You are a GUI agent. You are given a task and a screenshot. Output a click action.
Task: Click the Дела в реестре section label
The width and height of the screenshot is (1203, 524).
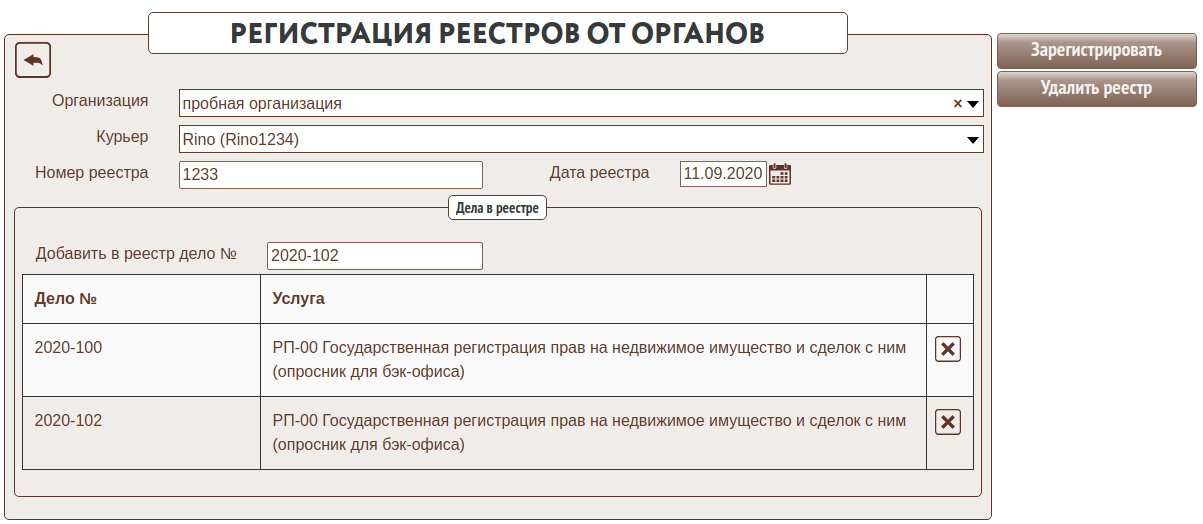point(497,208)
